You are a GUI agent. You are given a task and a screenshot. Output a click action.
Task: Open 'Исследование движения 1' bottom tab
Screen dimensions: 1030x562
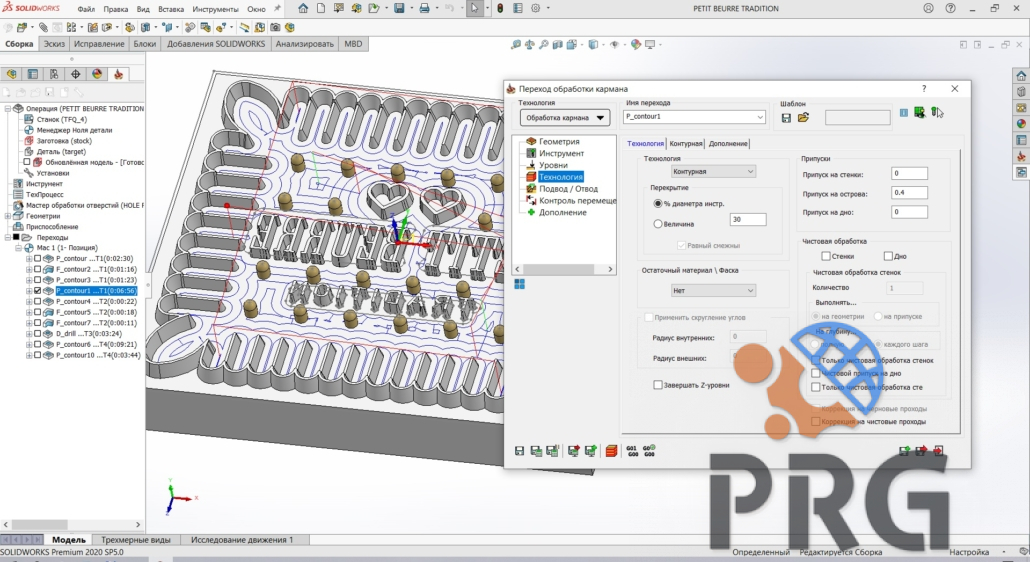pyautogui.click(x=242, y=540)
